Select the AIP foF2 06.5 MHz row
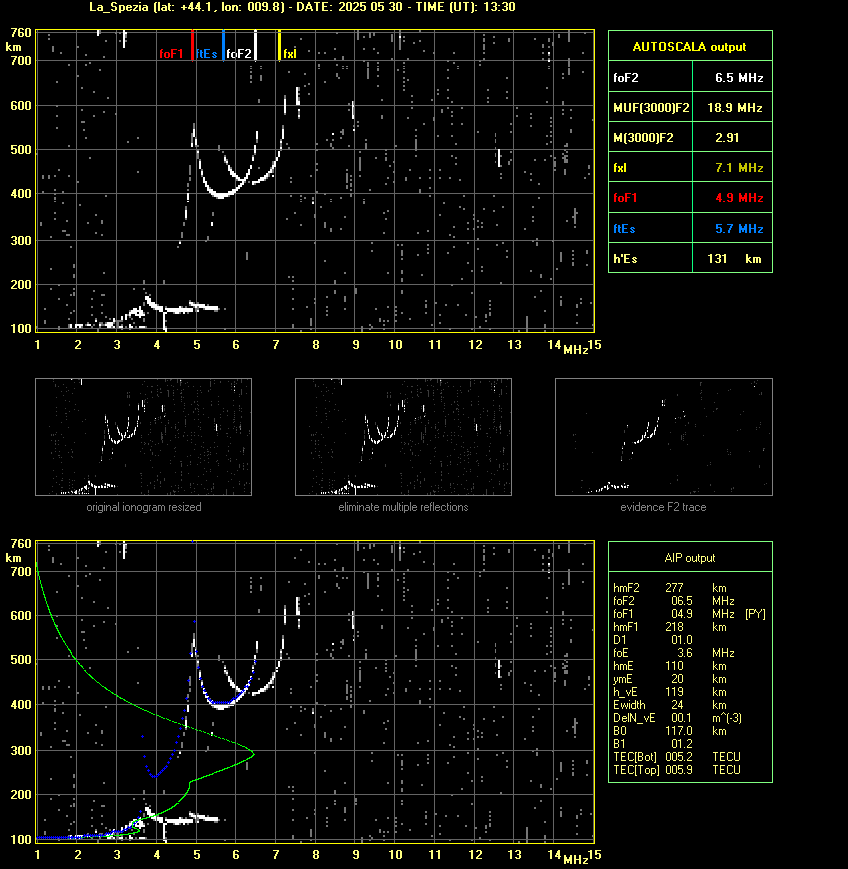848x869 pixels. coord(674,601)
